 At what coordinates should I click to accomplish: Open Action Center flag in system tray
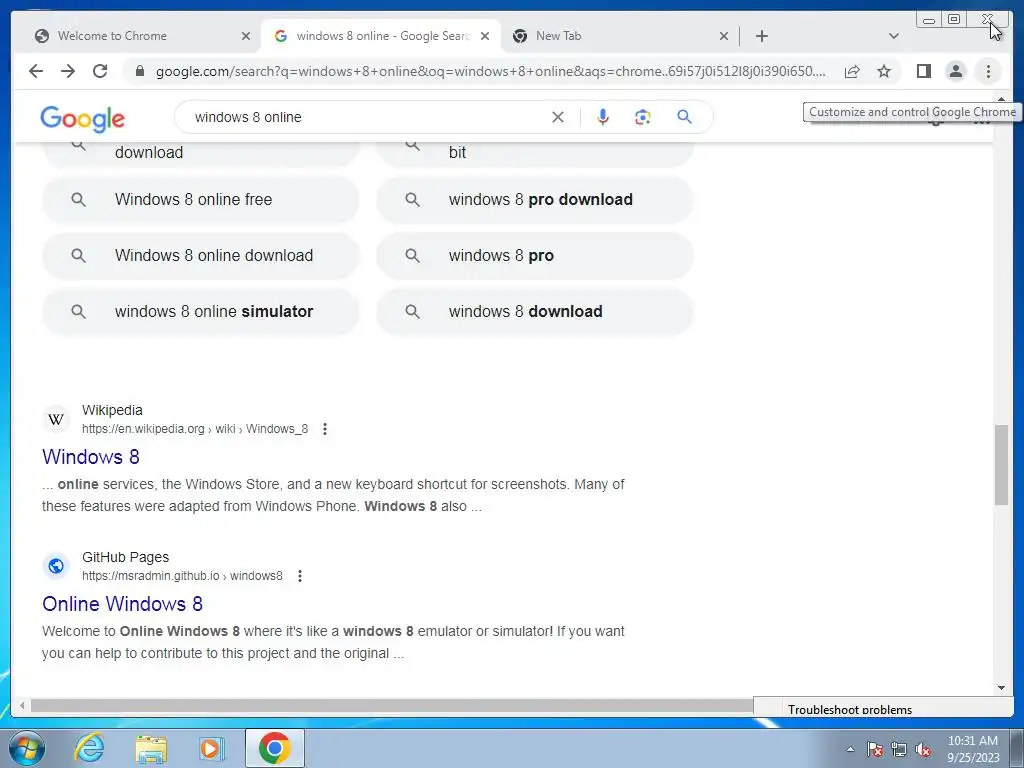click(875, 749)
